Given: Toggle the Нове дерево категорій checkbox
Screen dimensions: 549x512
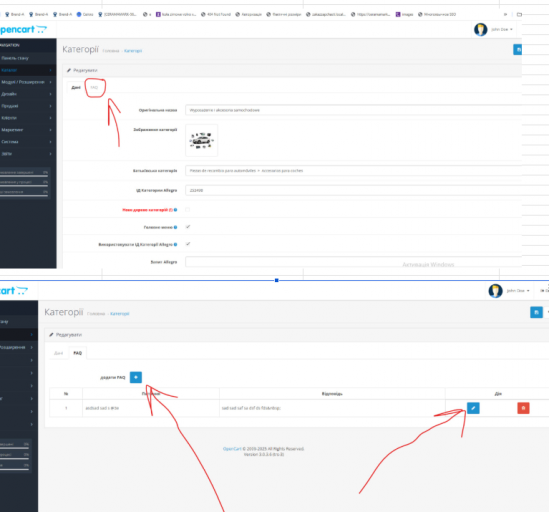Looking at the screenshot, I should (188, 210).
